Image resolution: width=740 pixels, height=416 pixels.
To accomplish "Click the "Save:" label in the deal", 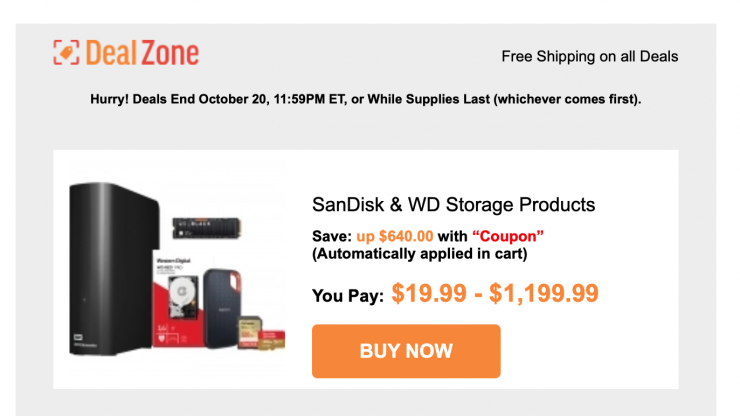I will (x=332, y=236).
